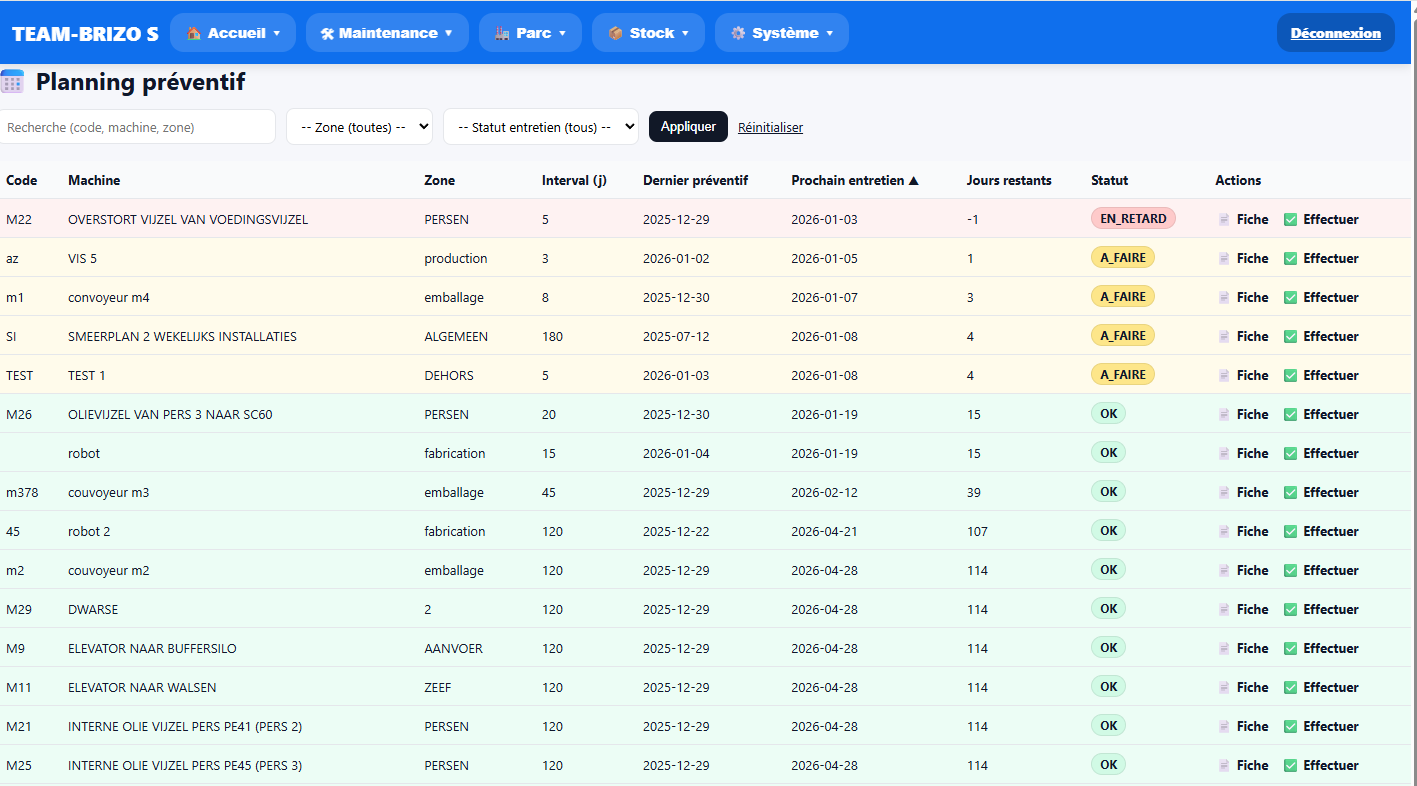This screenshot has width=1417, height=786.
Task: Click the calendar icon beside Planning préventif
Action: [x=13, y=82]
